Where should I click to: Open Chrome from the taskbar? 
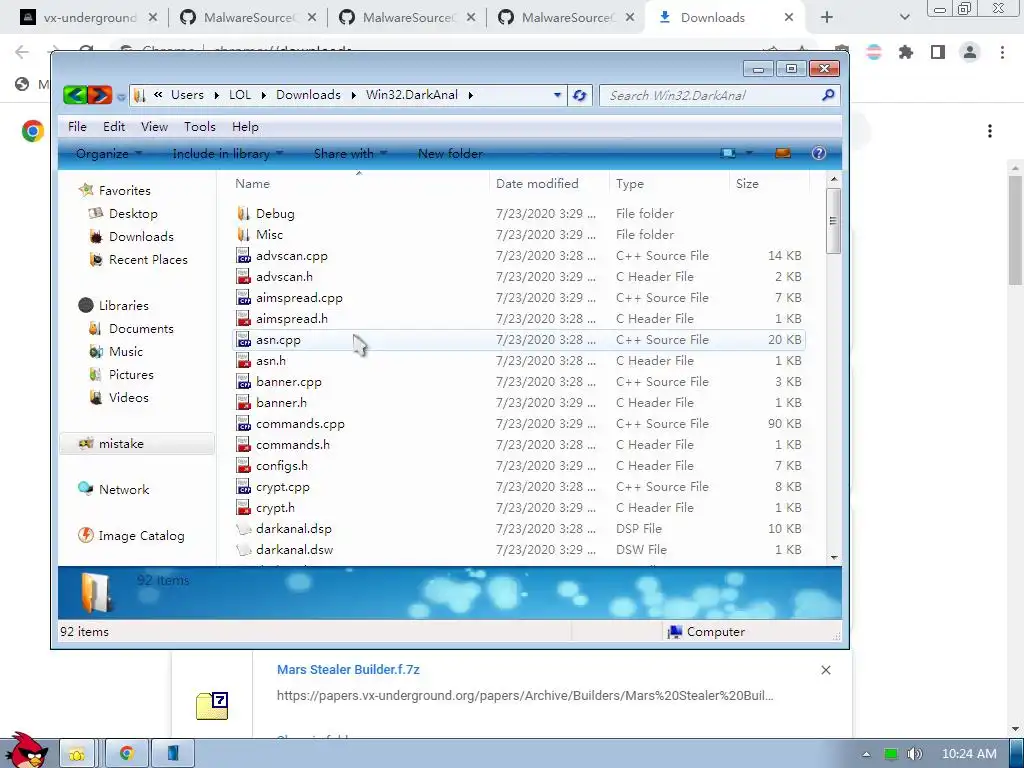127,754
